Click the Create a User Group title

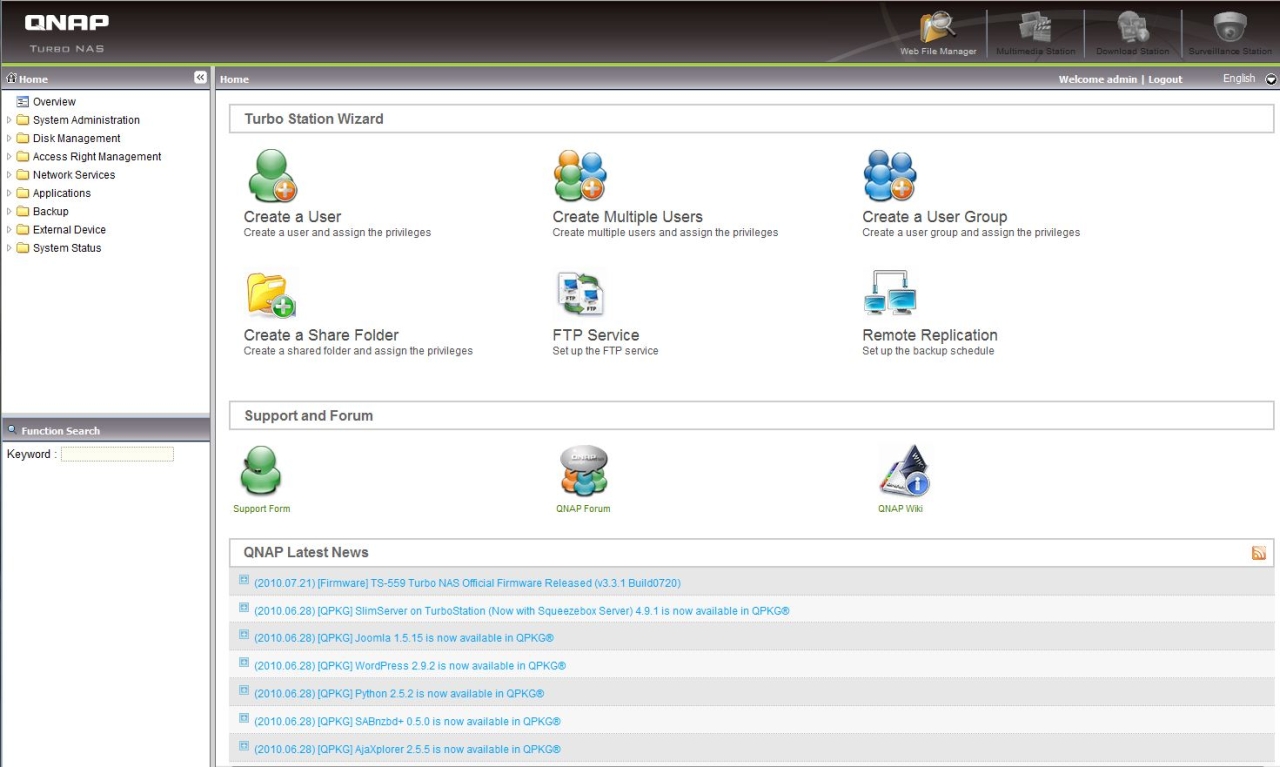pos(935,217)
